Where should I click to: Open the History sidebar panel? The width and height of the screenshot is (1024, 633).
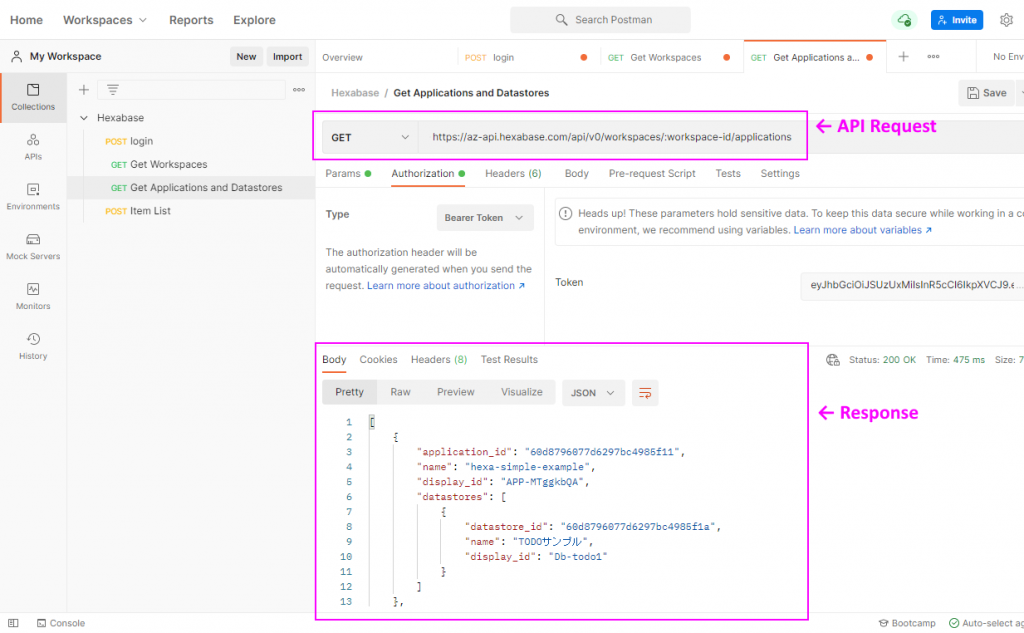[33, 346]
